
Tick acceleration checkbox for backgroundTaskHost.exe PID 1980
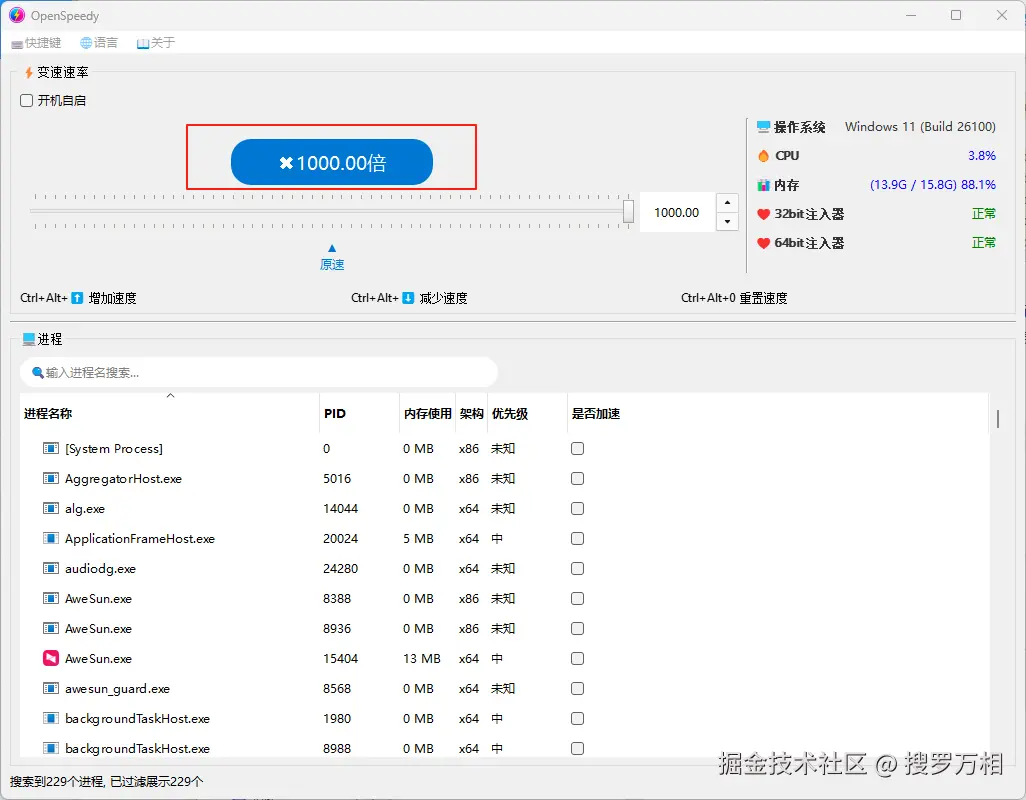[577, 719]
